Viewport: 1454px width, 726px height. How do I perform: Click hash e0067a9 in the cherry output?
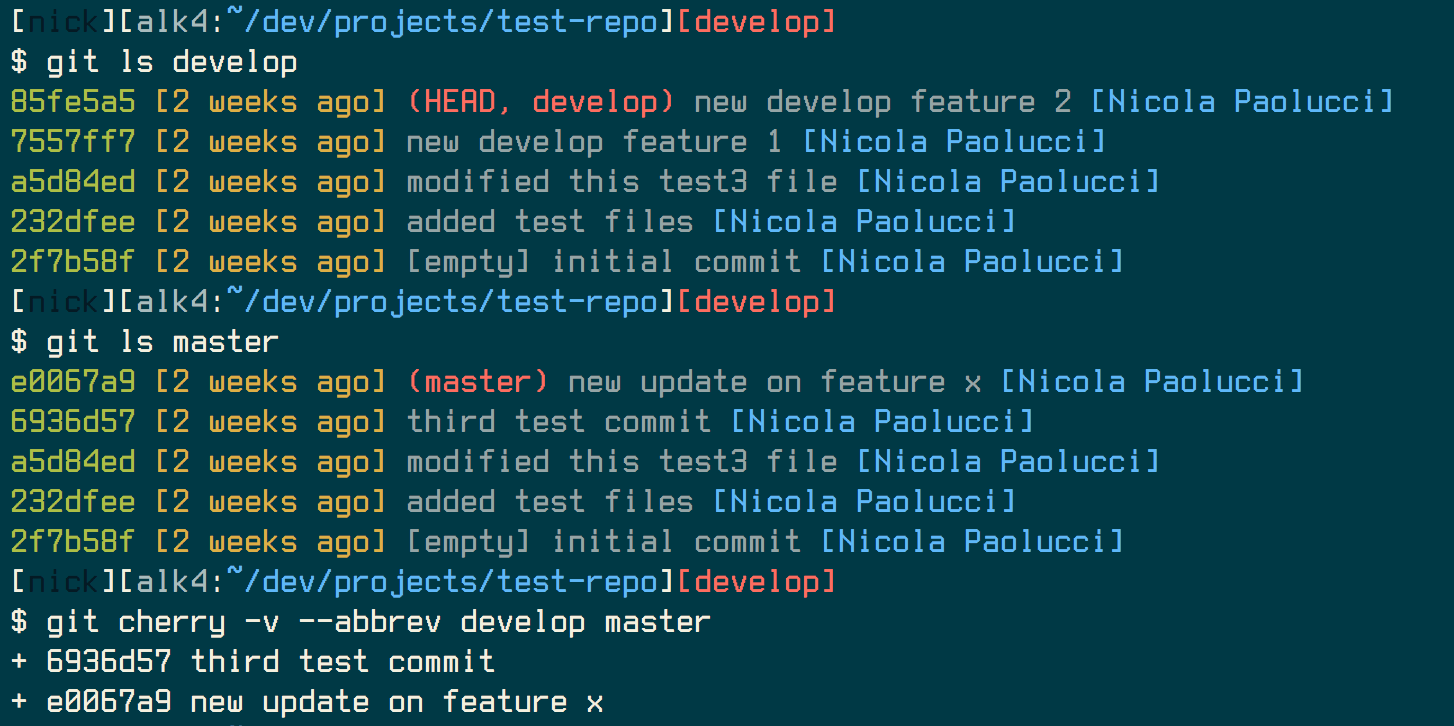(x=108, y=702)
